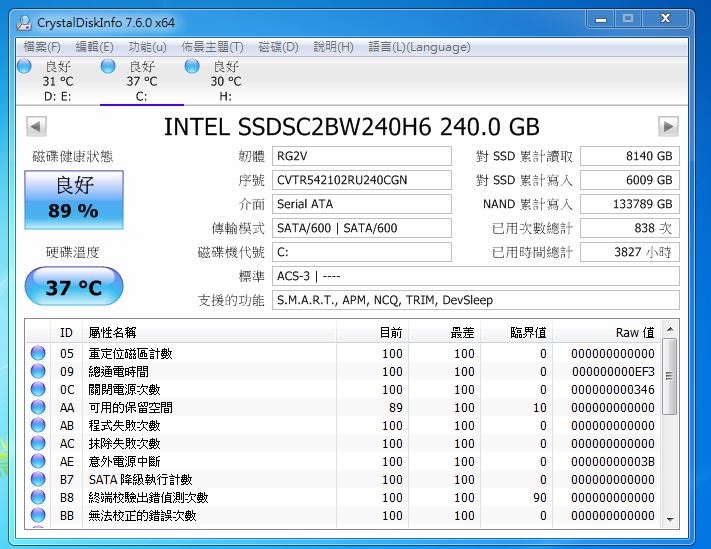Open the 語言(L)(Language) menu

click(419, 47)
